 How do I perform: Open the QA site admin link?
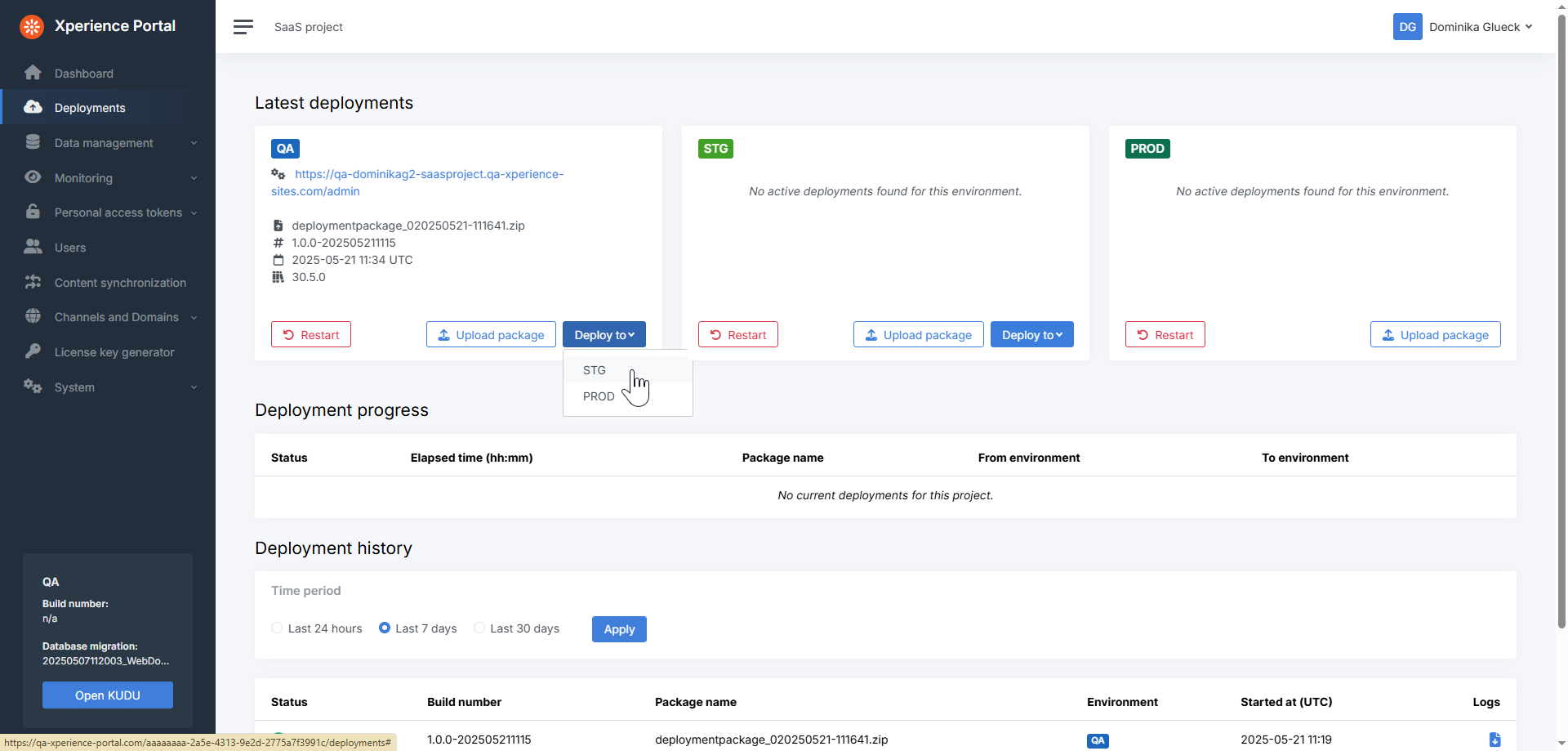point(416,182)
